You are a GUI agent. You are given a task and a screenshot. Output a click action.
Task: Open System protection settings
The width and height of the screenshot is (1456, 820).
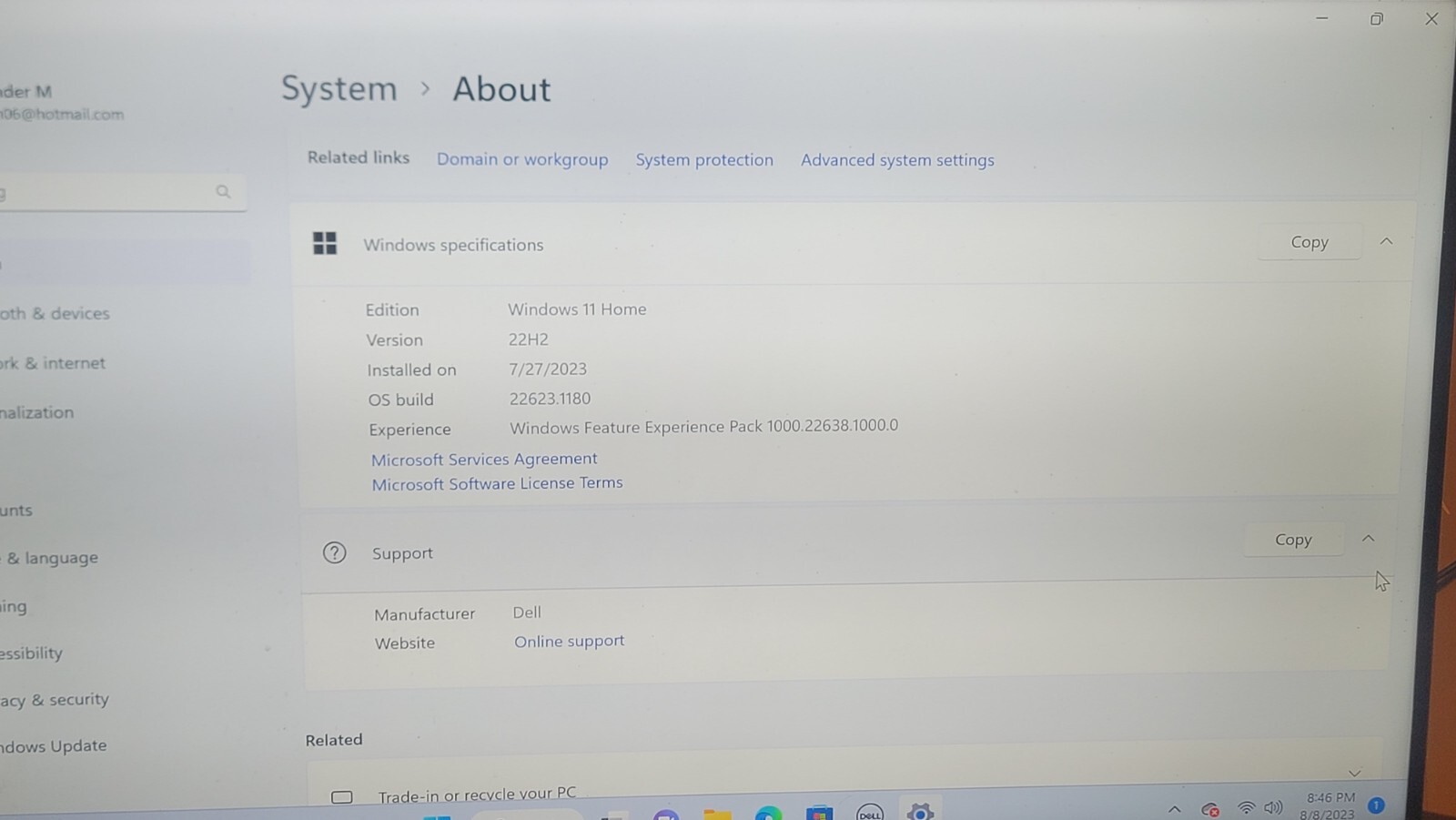point(704,160)
